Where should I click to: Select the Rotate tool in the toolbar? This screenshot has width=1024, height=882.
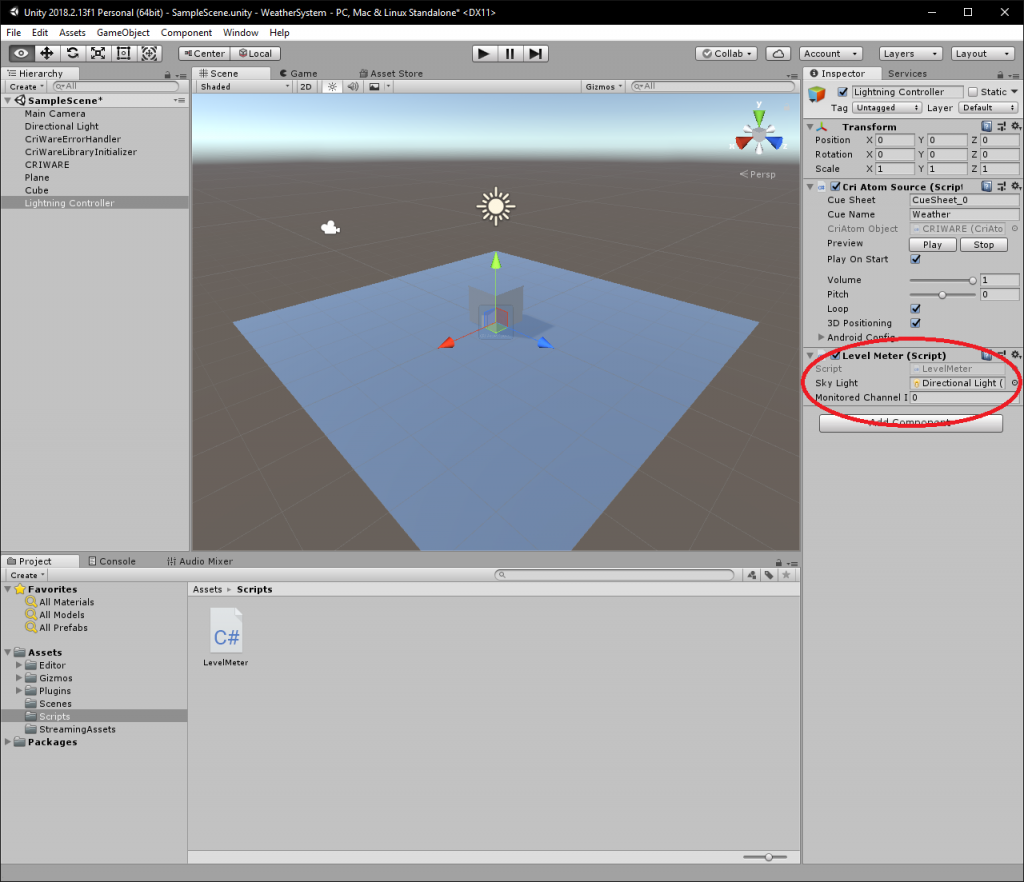tap(73, 53)
